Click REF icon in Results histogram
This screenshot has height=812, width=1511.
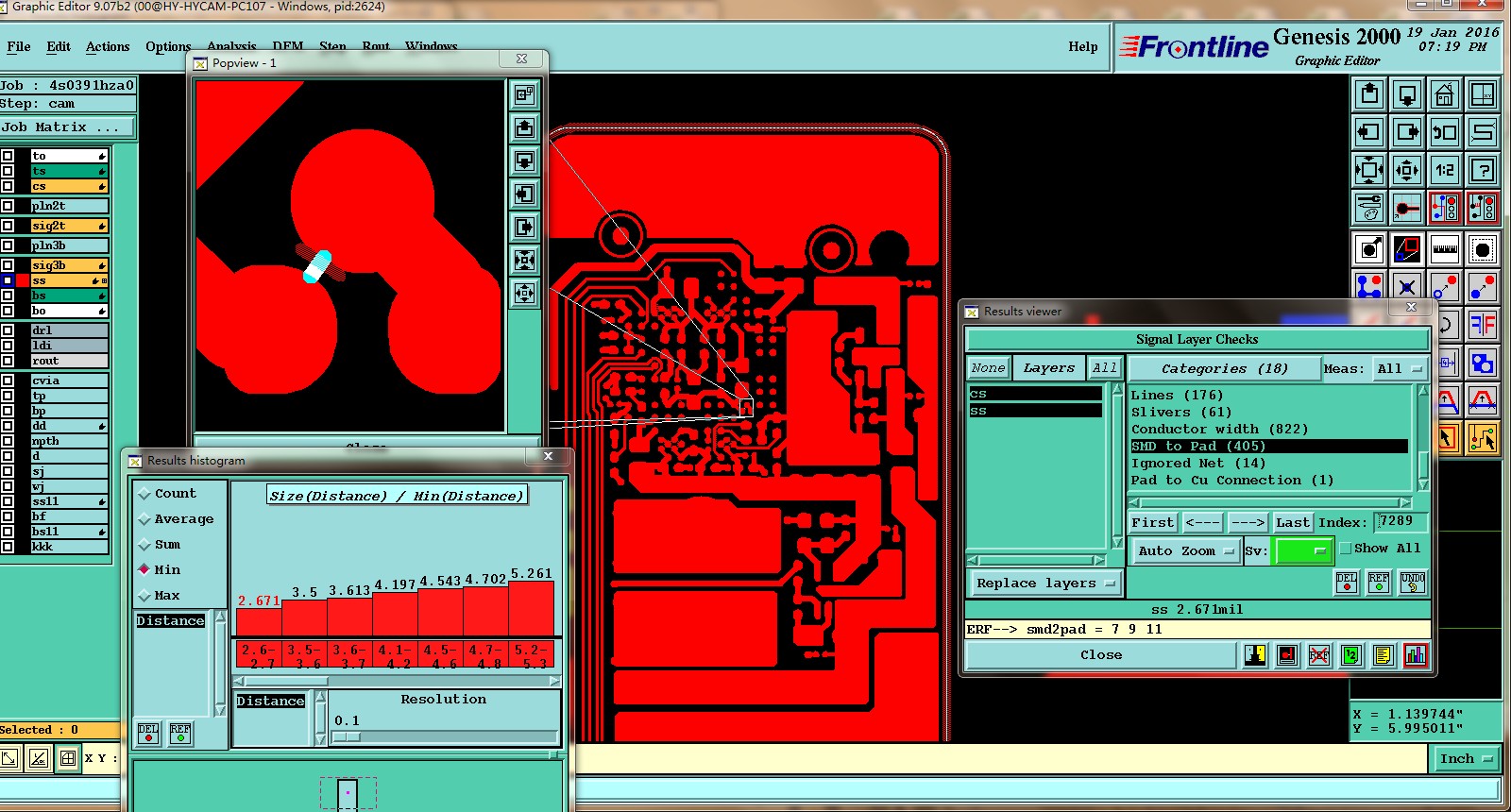(x=180, y=734)
